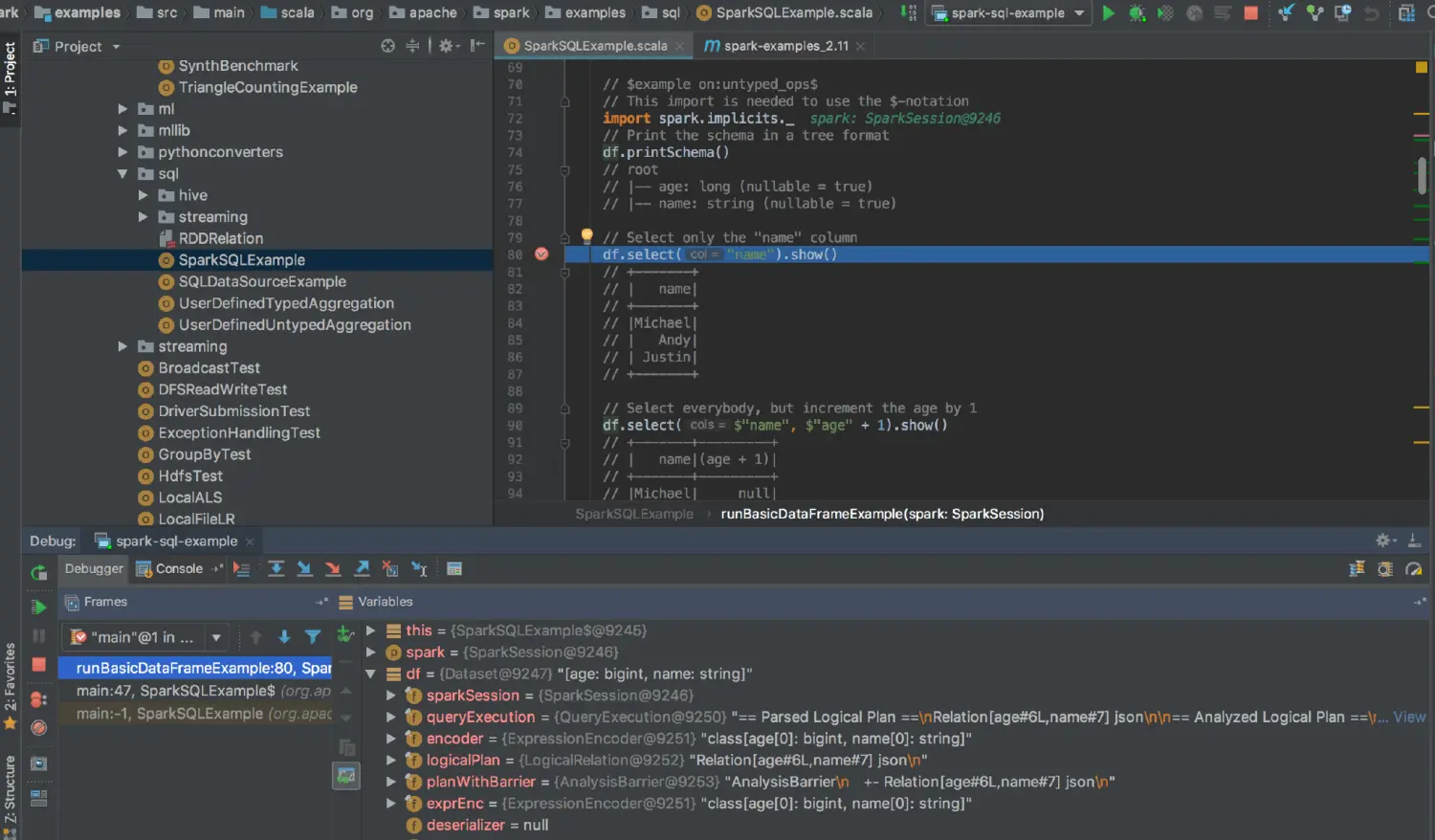Toggle the breakpoint on line 80
This screenshot has height=840, width=1435.
point(541,254)
